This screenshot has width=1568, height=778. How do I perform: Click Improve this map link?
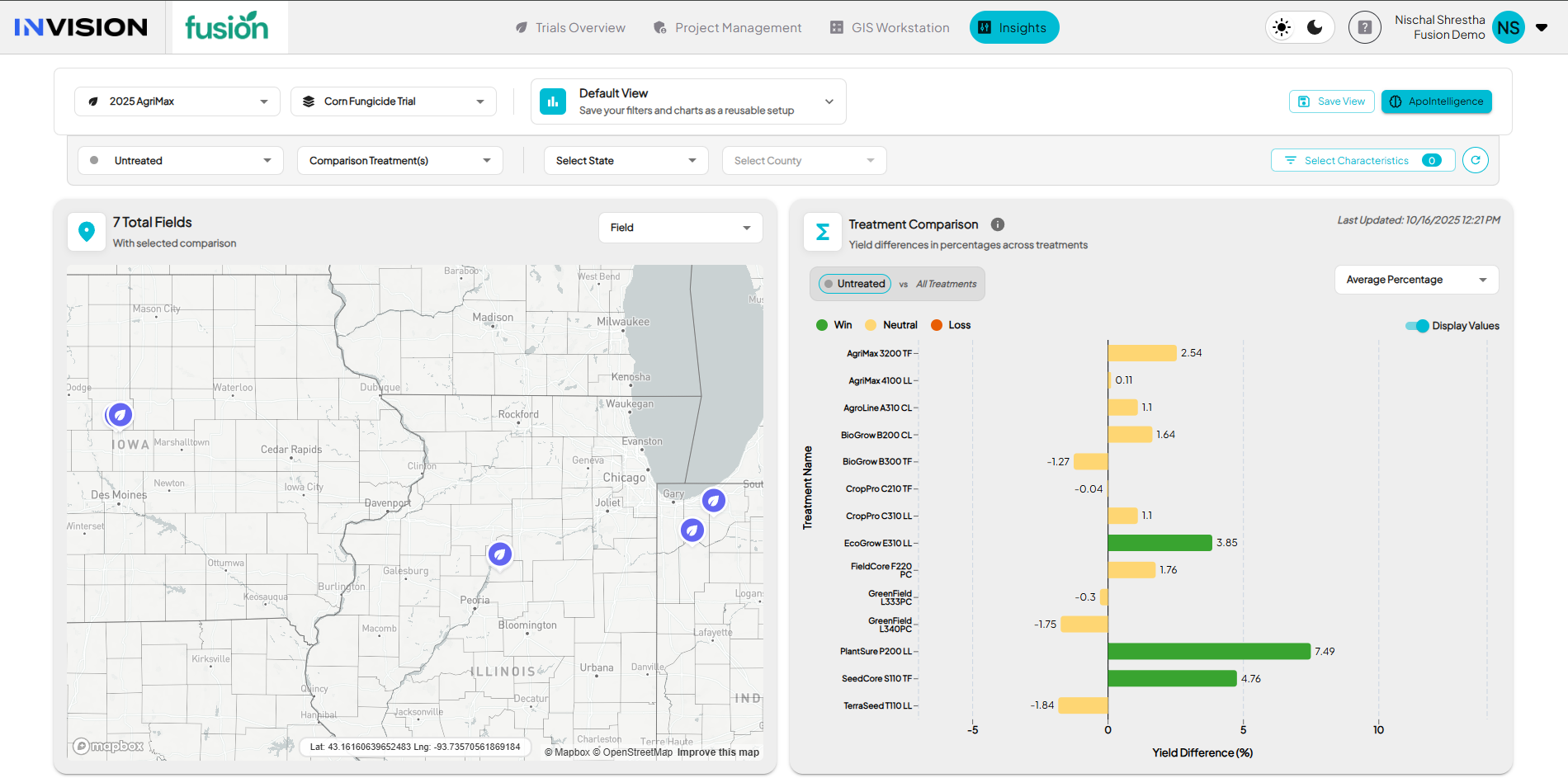click(718, 752)
